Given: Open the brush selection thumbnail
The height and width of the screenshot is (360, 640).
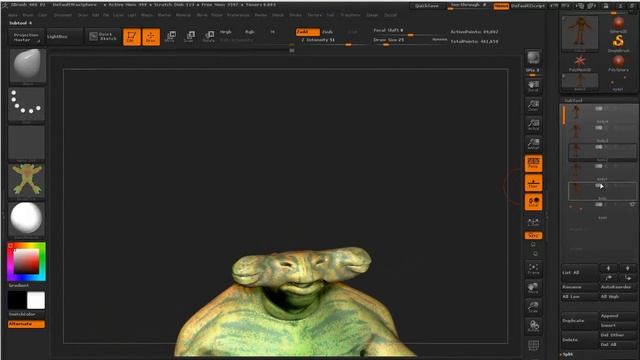Looking at the screenshot, I should pos(27,67).
